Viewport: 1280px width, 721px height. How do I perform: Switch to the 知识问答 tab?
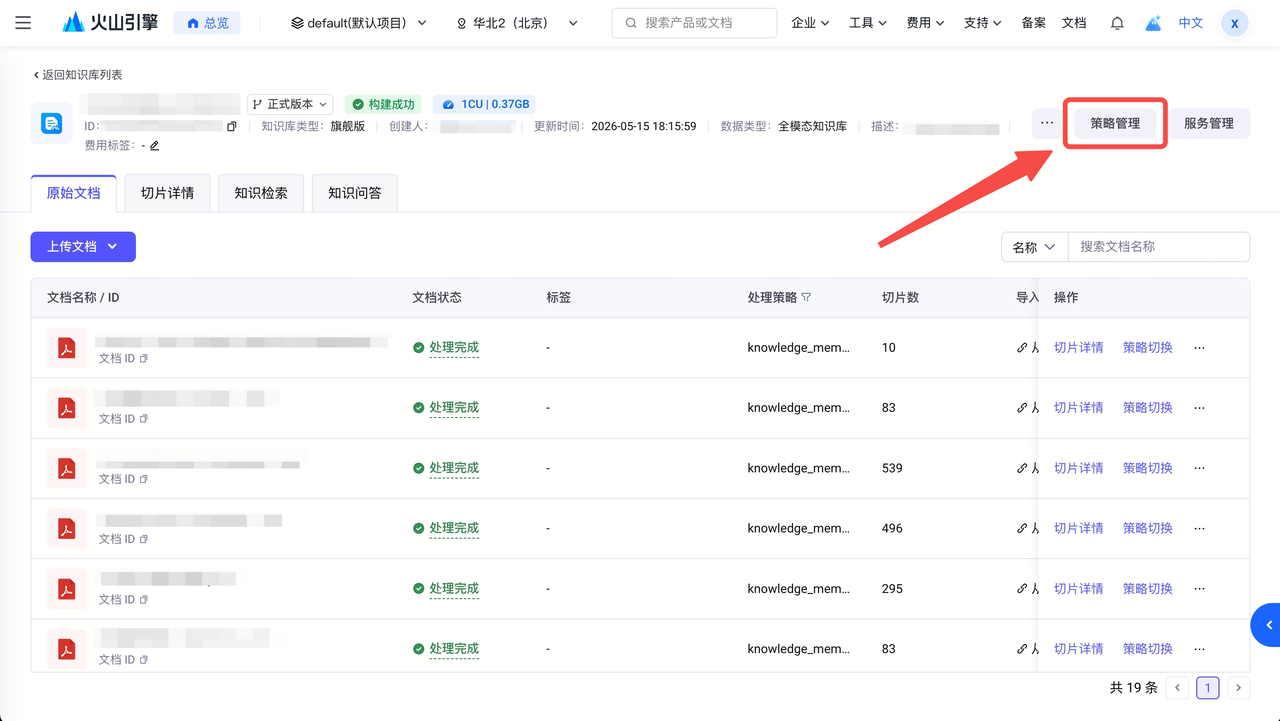(355, 193)
